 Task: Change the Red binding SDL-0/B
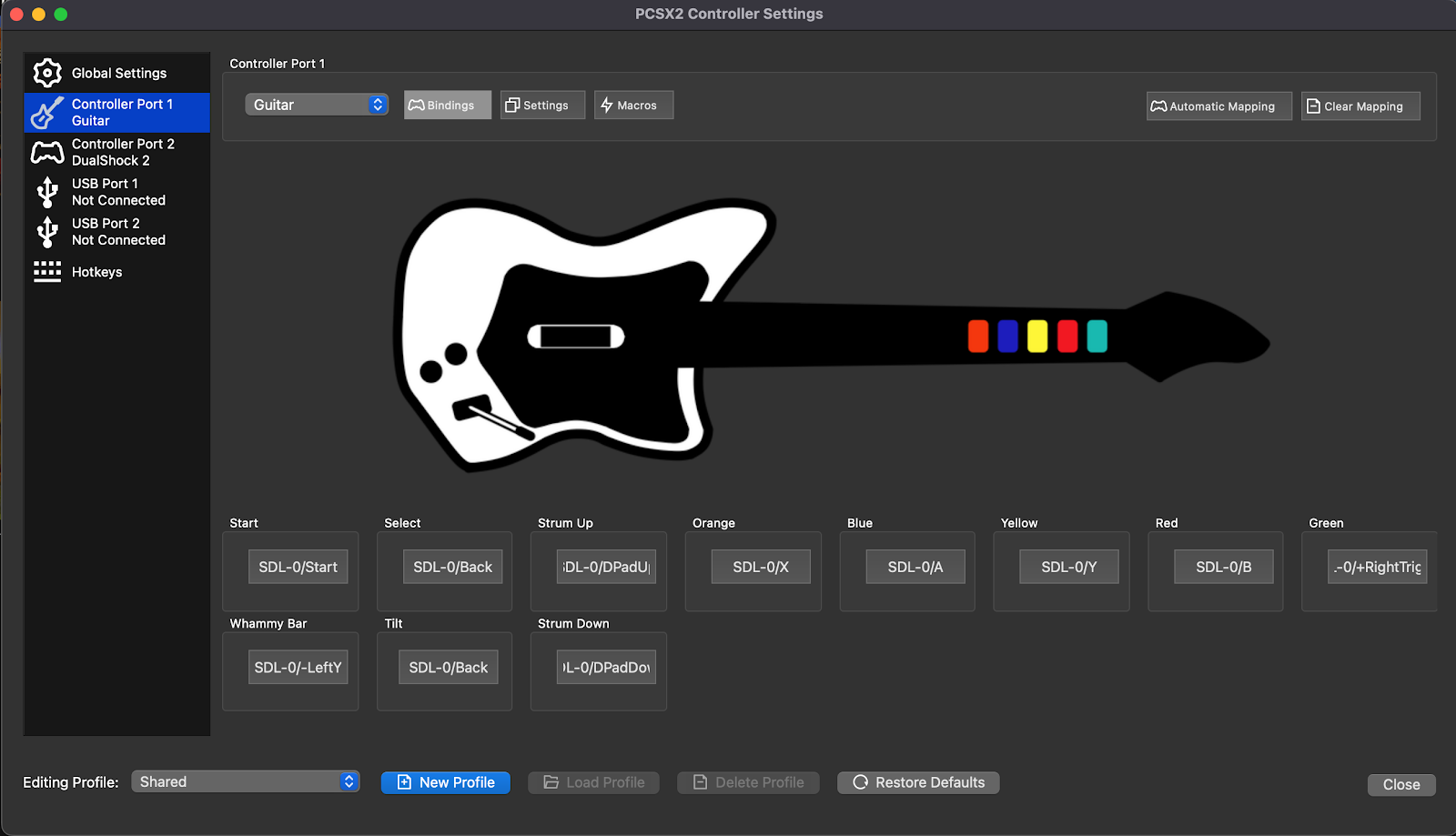click(x=1224, y=567)
